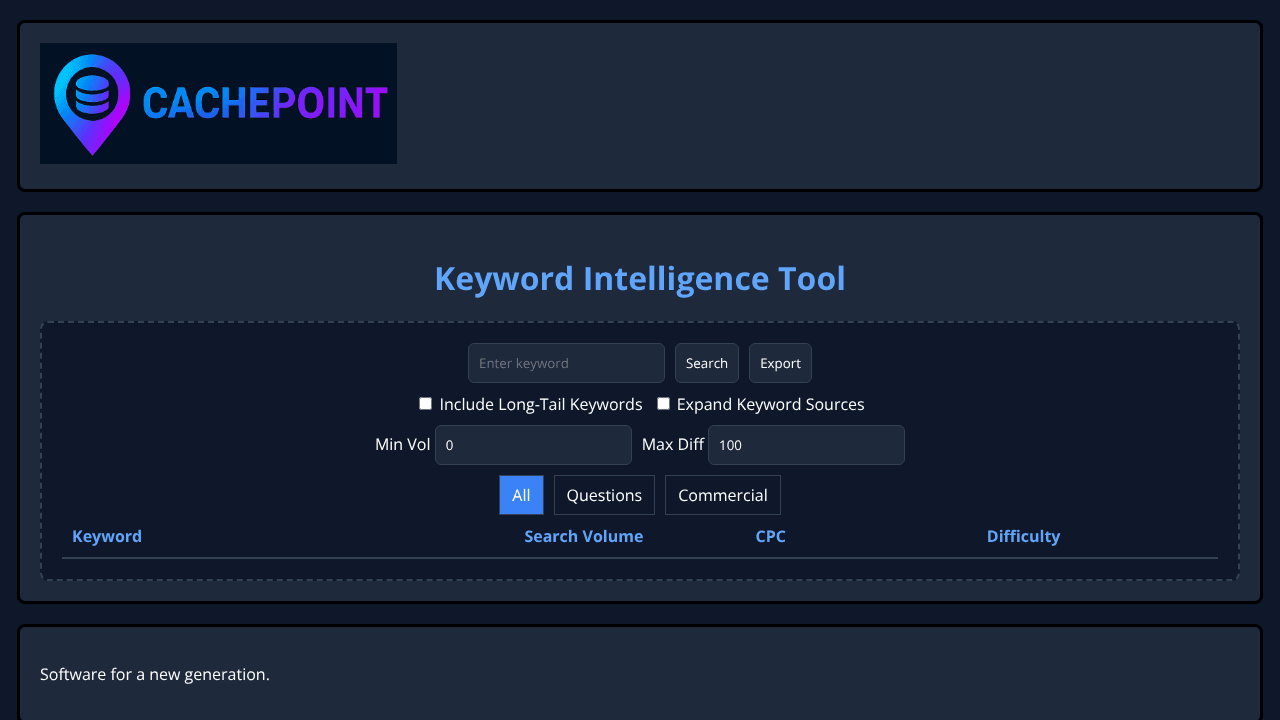Click the 'Software for a new generation.' text
The image size is (1280, 720).
tap(155, 674)
